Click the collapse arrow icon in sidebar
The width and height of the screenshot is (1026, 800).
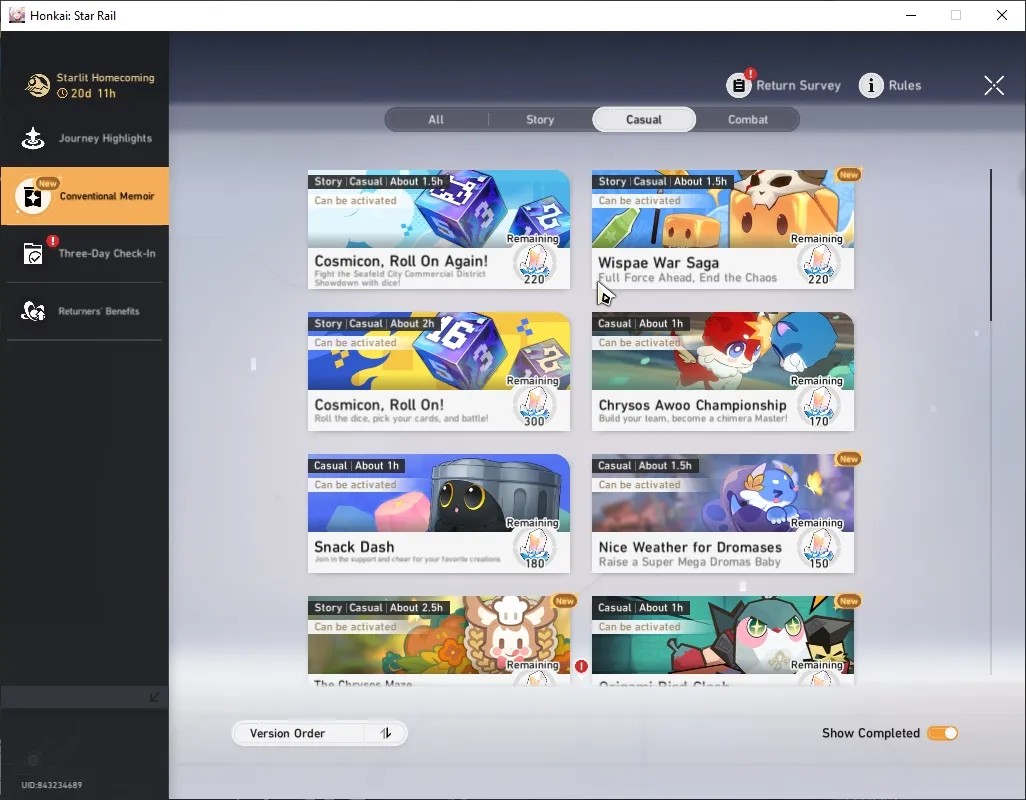tap(154, 697)
